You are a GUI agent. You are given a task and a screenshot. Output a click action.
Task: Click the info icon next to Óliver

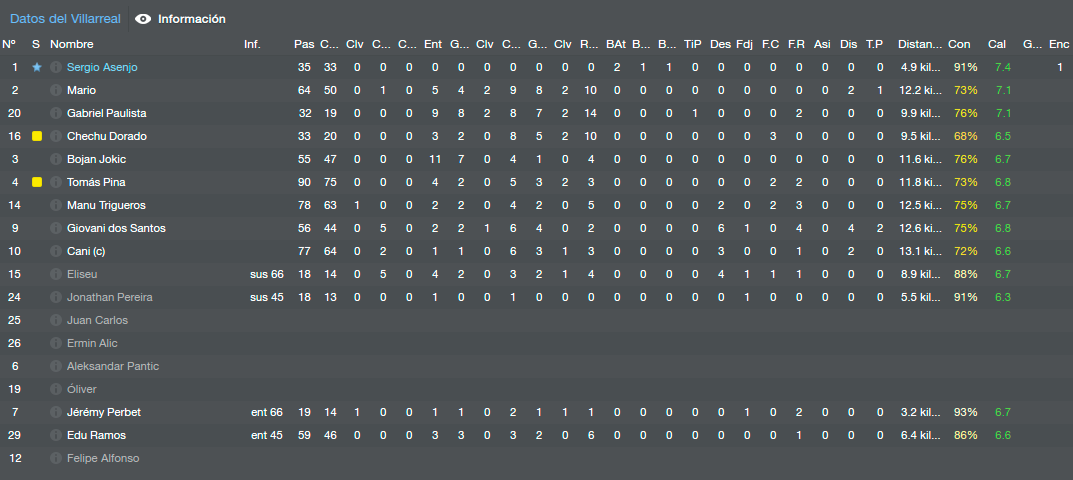(x=55, y=389)
